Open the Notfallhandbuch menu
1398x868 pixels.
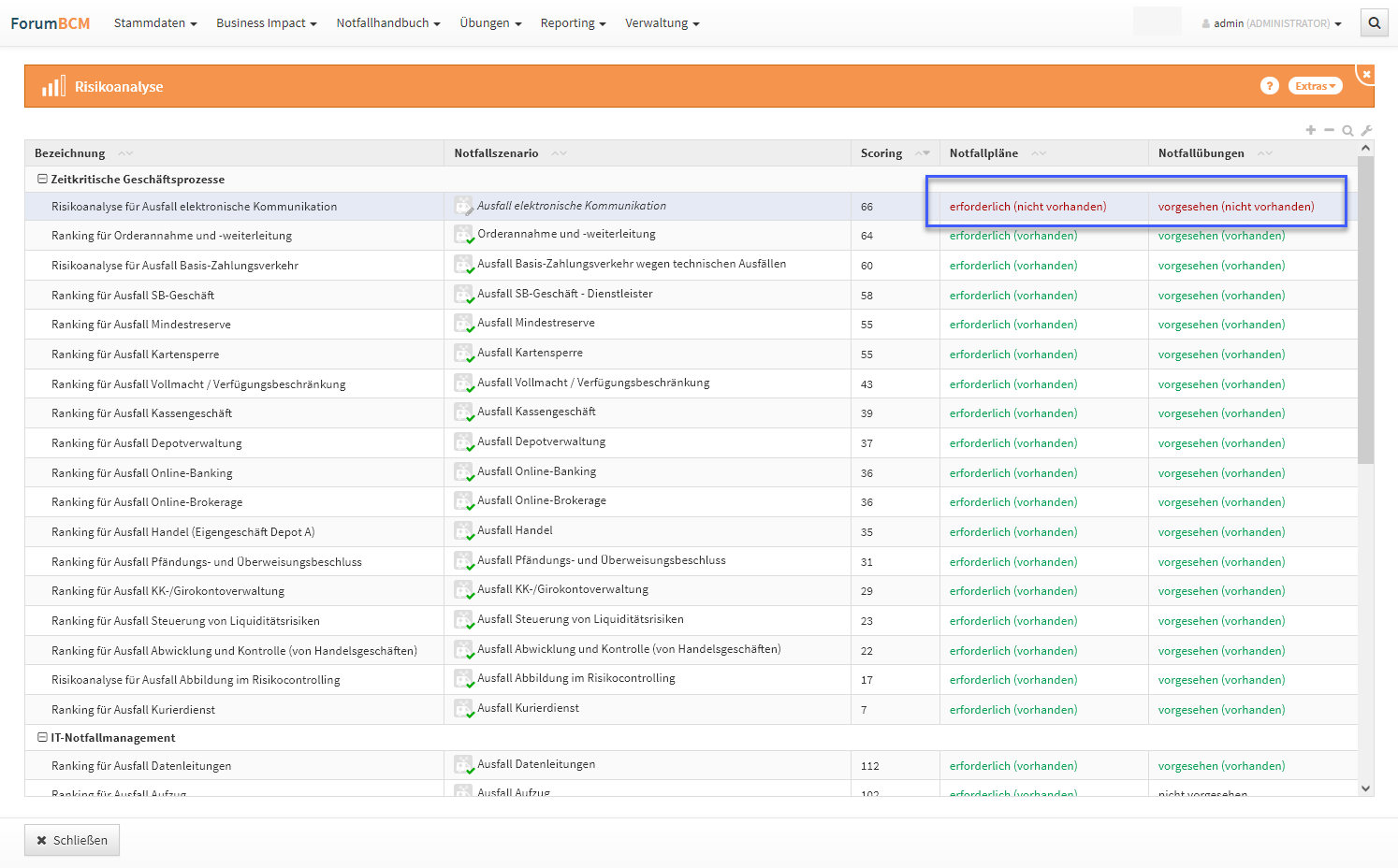click(x=387, y=23)
